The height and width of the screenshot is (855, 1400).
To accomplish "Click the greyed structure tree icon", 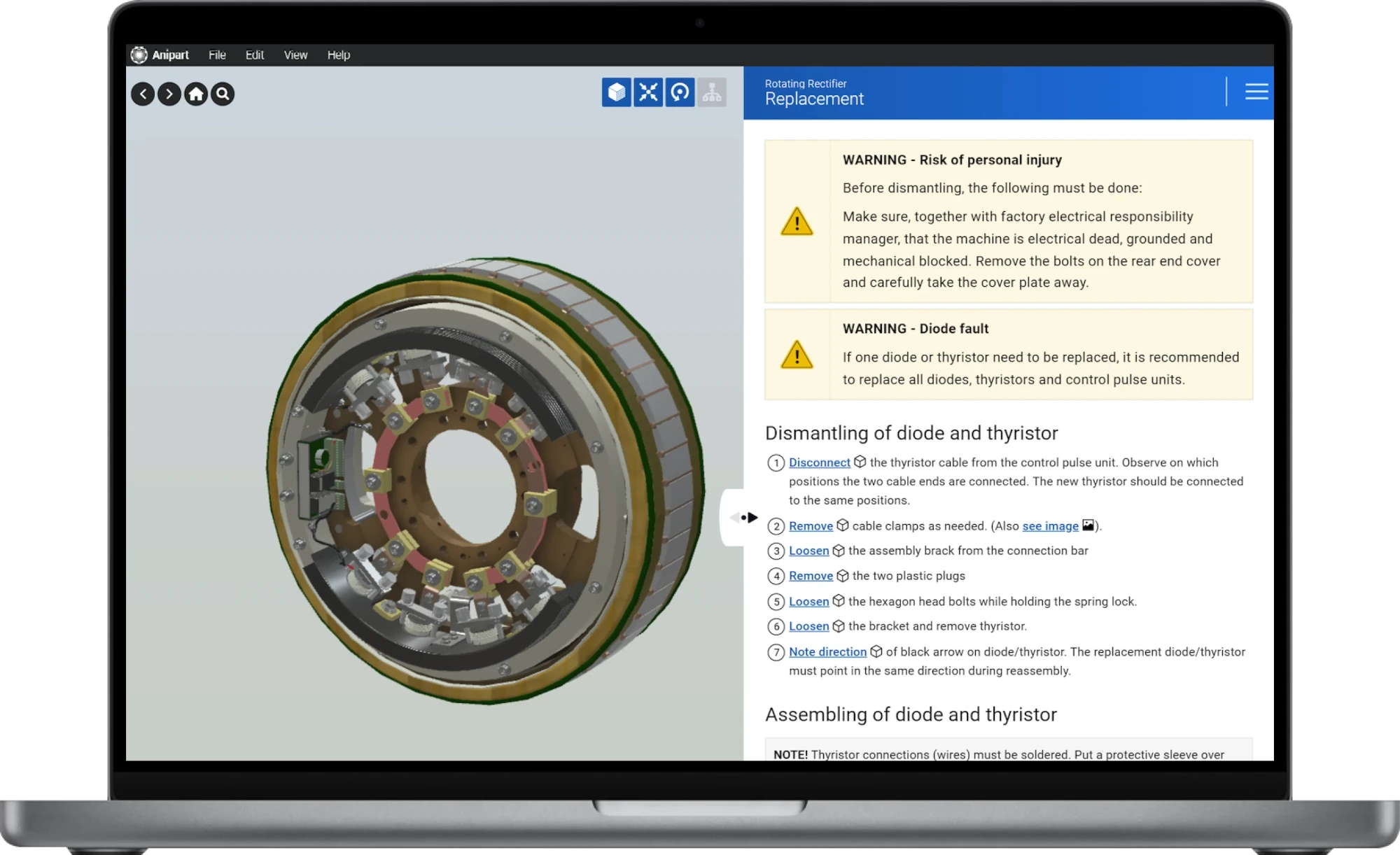I will point(712,92).
